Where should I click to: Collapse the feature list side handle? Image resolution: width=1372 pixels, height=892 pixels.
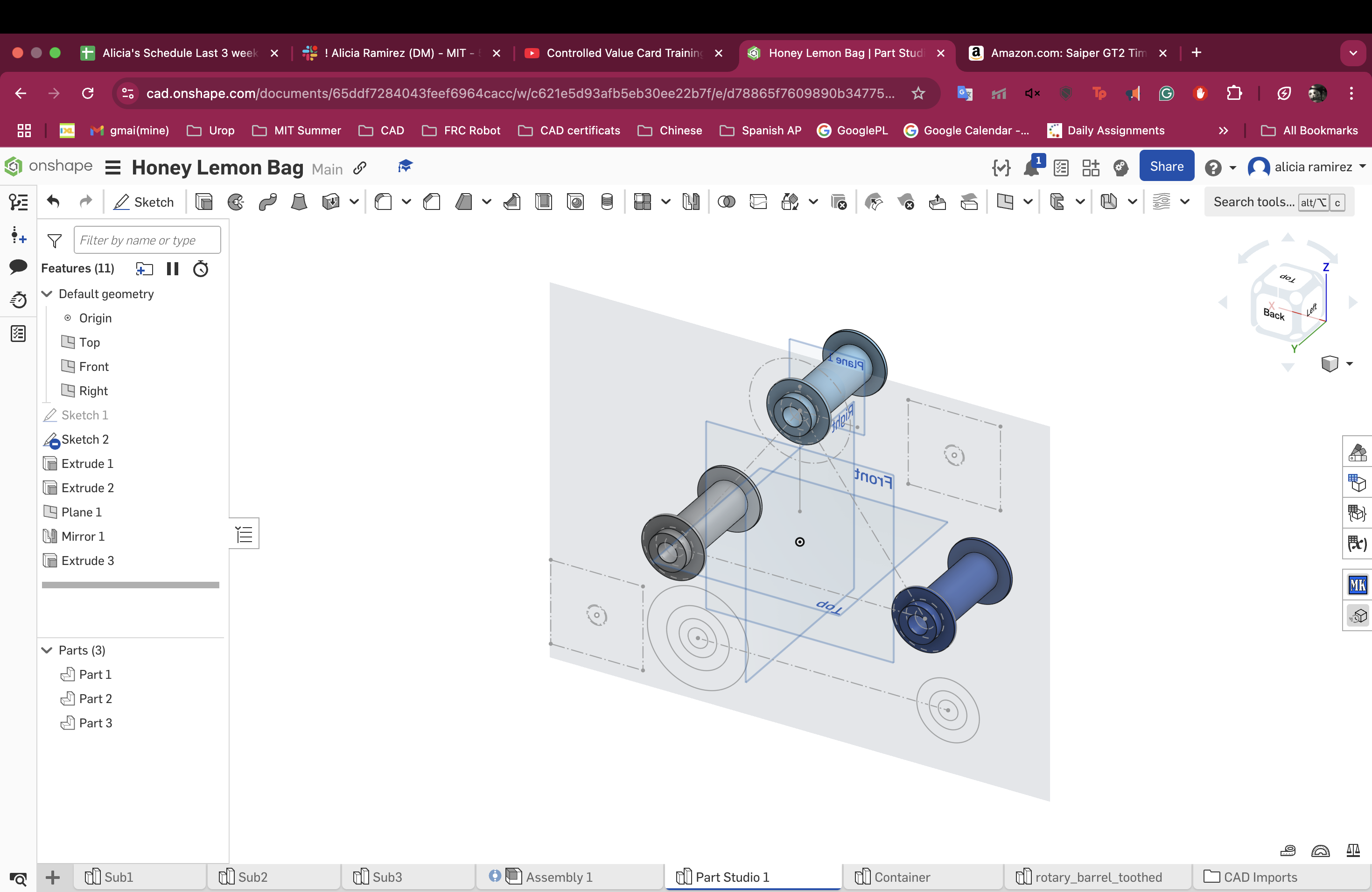[245, 534]
